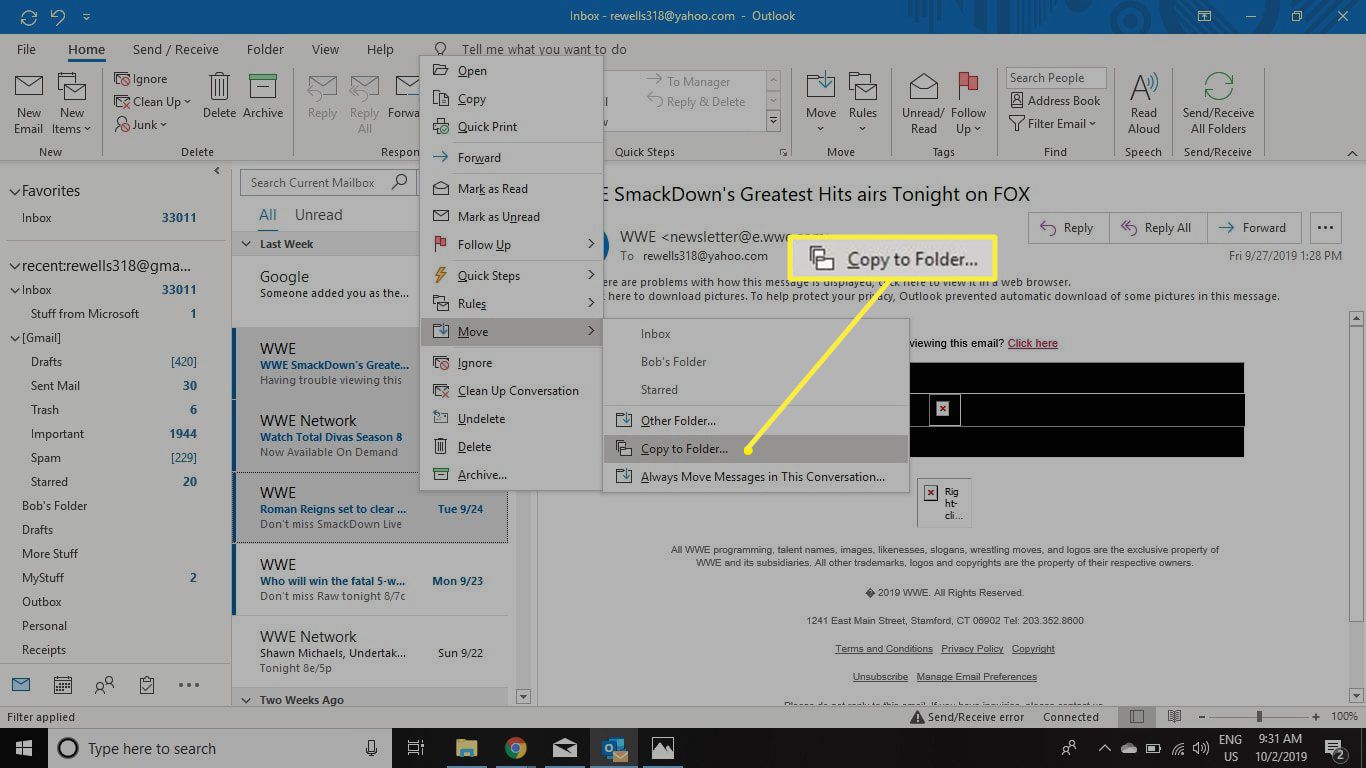Viewport: 1366px width, 768px height.
Task: Open the WWE Network Watch Total Divas message
Action: point(370,436)
